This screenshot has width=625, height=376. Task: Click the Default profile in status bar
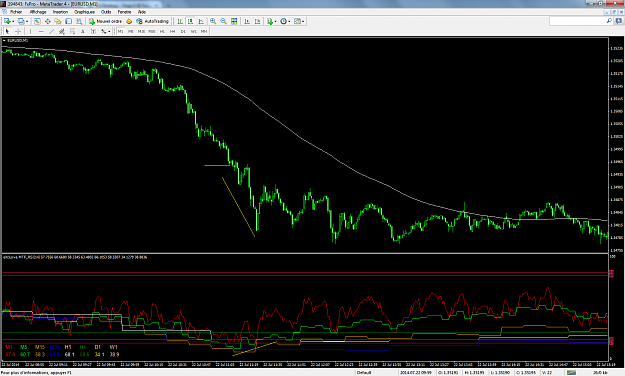(364, 373)
